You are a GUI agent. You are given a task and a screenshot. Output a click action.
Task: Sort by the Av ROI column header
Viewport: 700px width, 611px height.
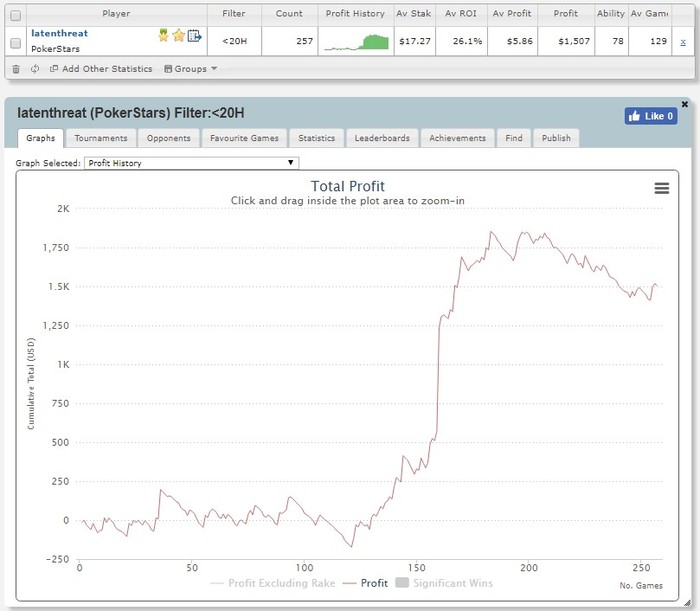[461, 13]
